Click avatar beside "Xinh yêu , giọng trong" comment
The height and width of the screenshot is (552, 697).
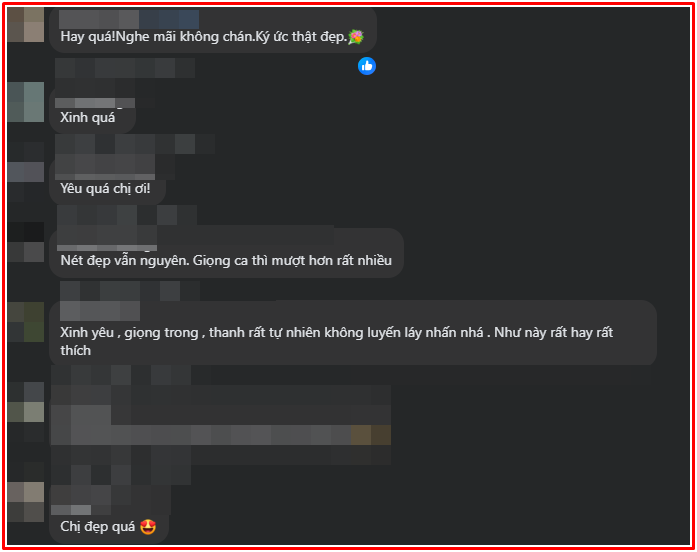coord(25,322)
